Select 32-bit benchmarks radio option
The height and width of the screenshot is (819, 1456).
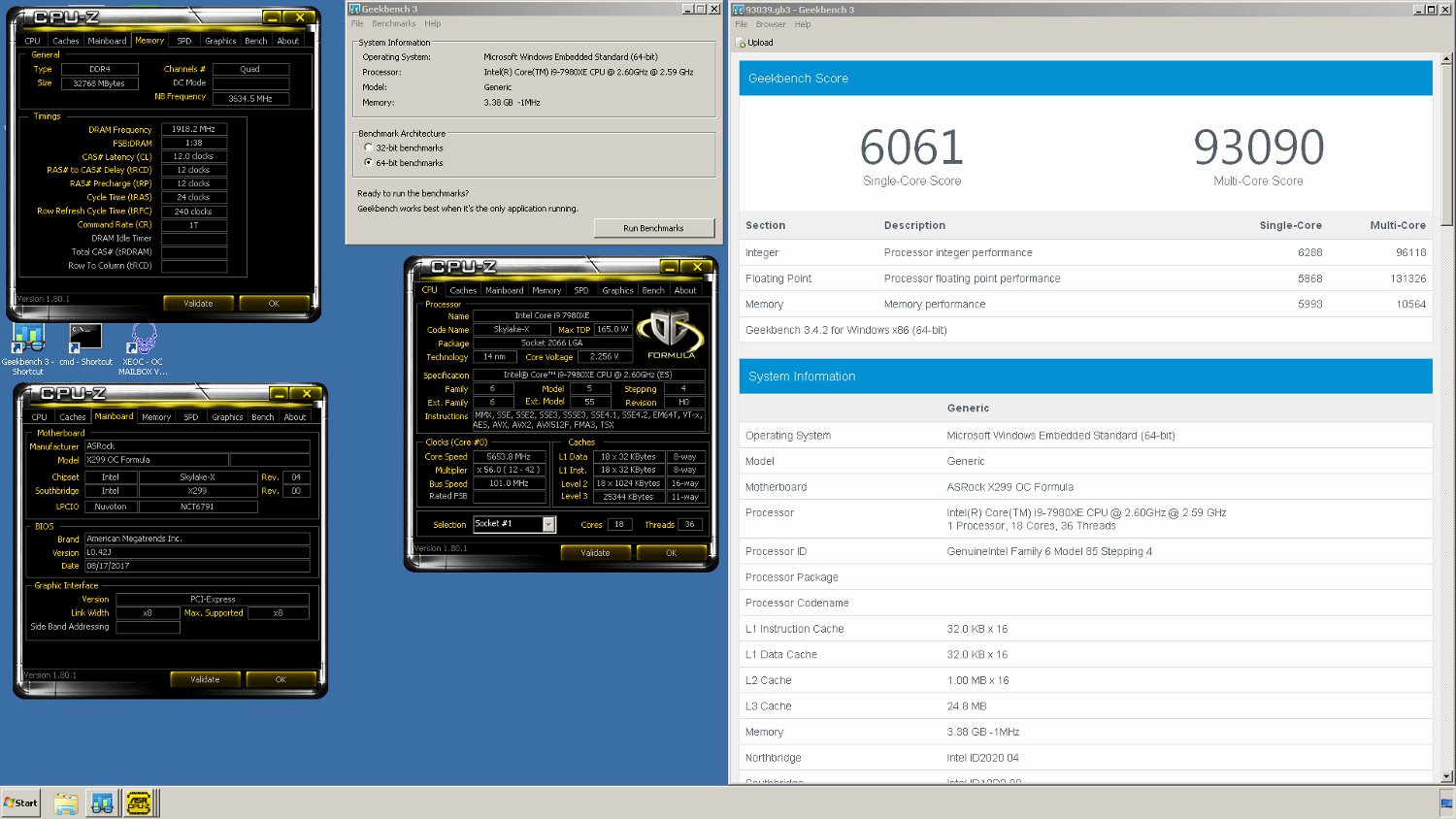pyautogui.click(x=368, y=147)
